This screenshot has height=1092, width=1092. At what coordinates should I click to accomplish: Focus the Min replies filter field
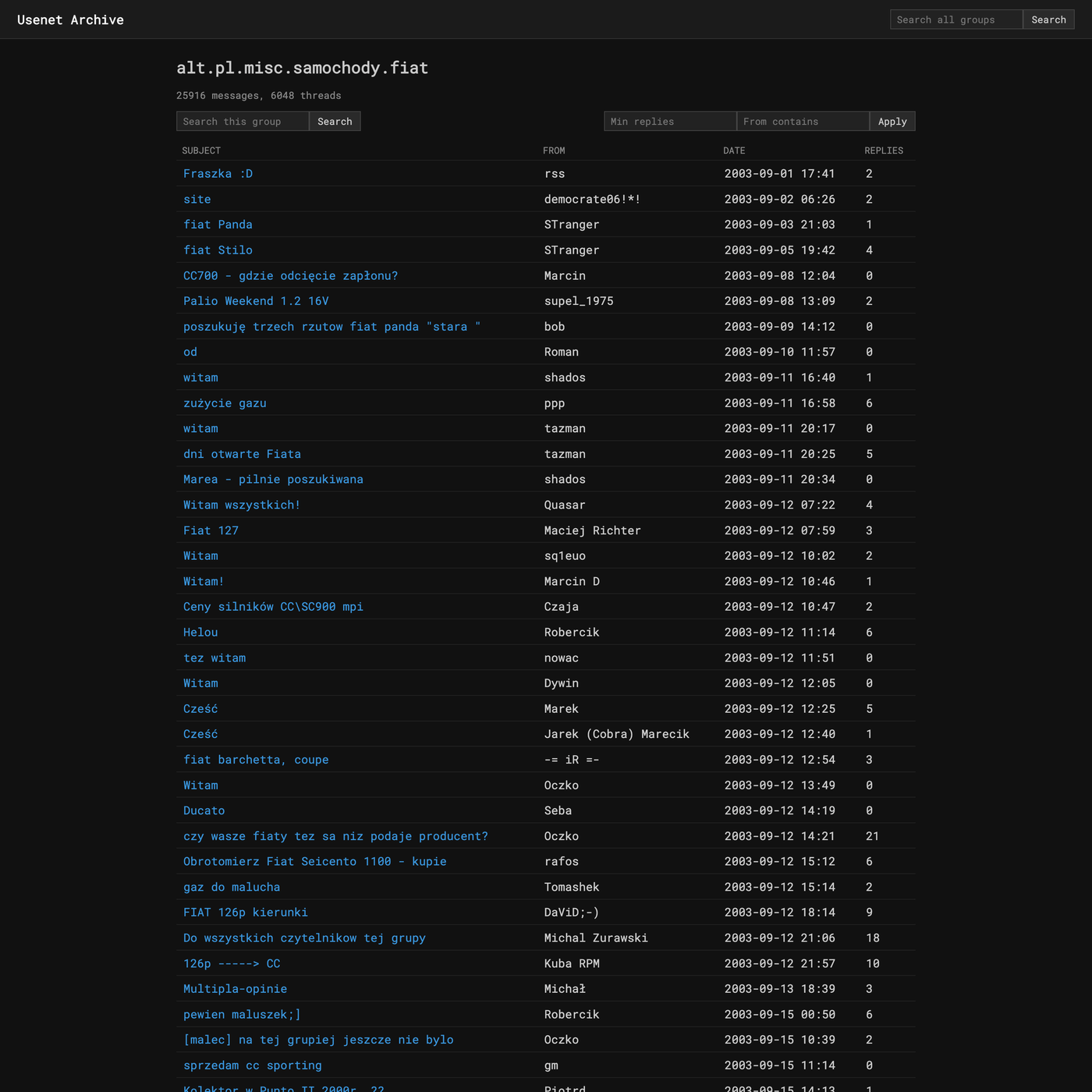[670, 121]
